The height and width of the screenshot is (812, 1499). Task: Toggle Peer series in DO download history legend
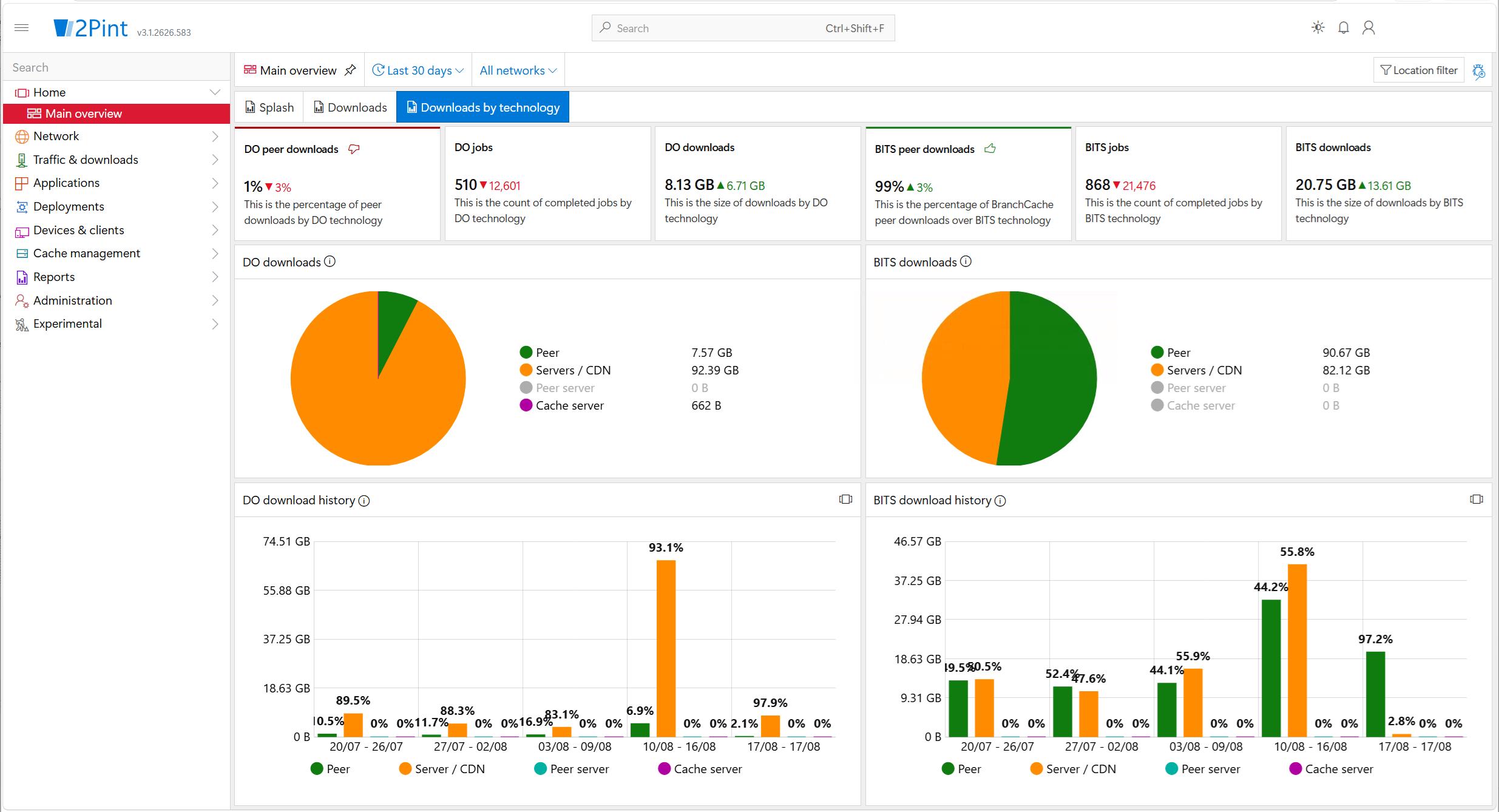[x=330, y=769]
